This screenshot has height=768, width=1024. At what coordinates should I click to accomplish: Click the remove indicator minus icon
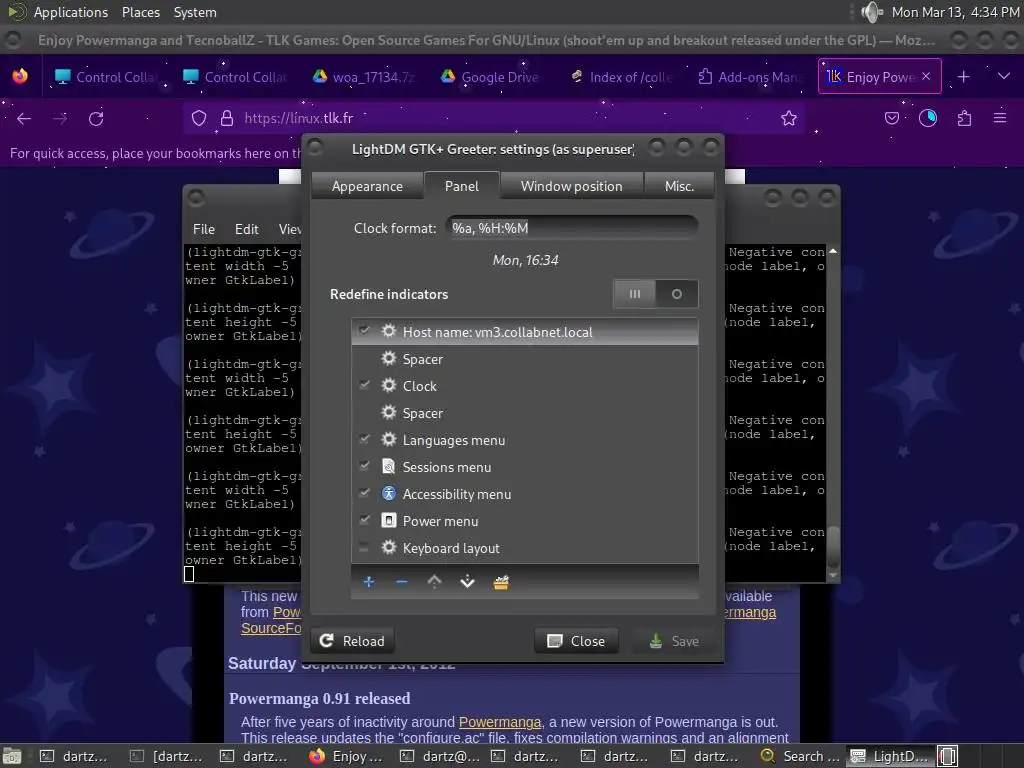tap(402, 582)
